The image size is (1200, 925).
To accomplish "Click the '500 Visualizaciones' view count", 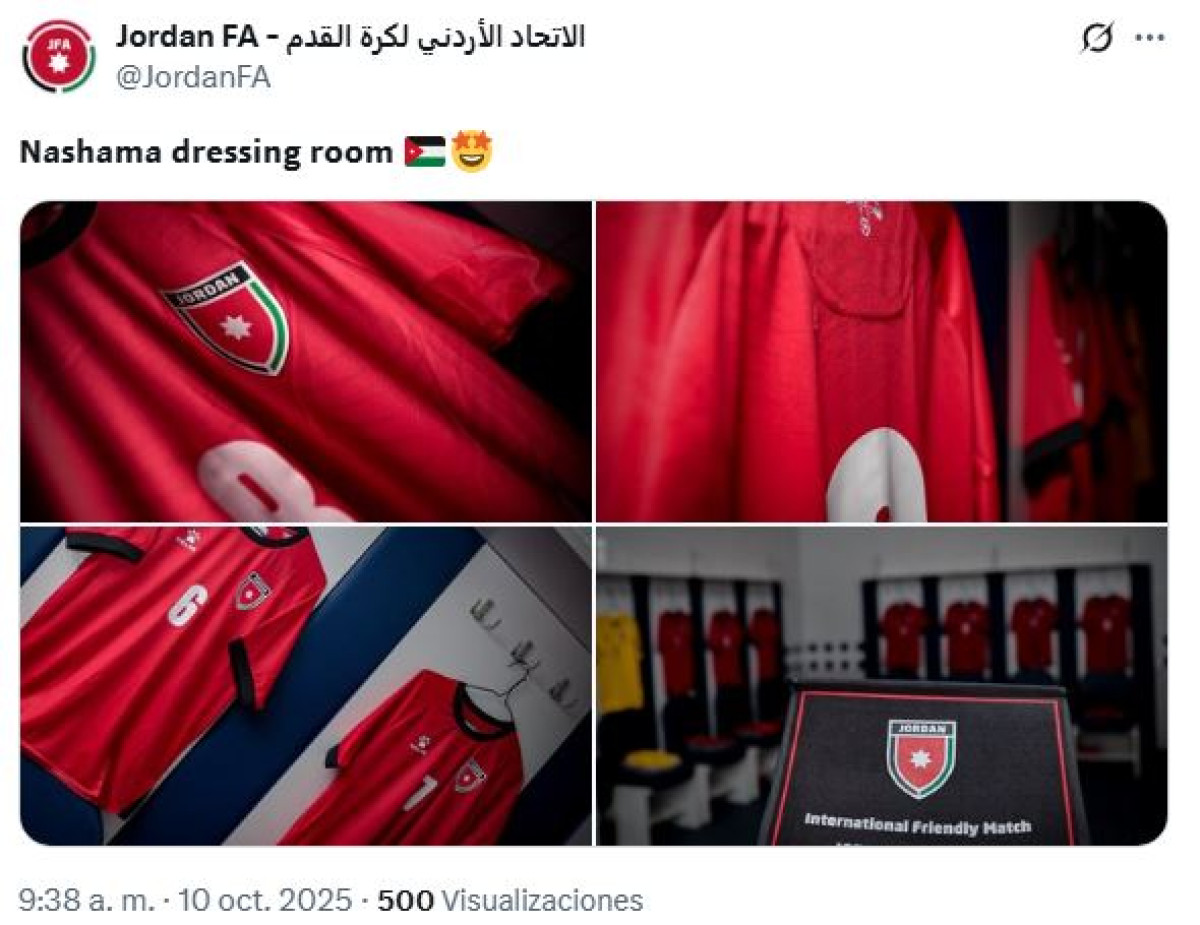I will pyautogui.click(x=509, y=901).
